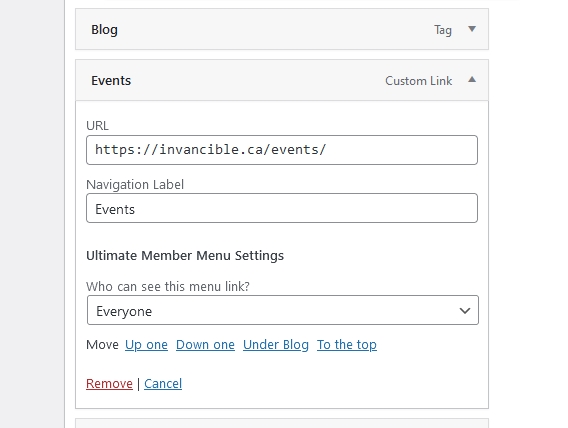
Task: Focus the Navigation Label text box
Action: [282, 208]
